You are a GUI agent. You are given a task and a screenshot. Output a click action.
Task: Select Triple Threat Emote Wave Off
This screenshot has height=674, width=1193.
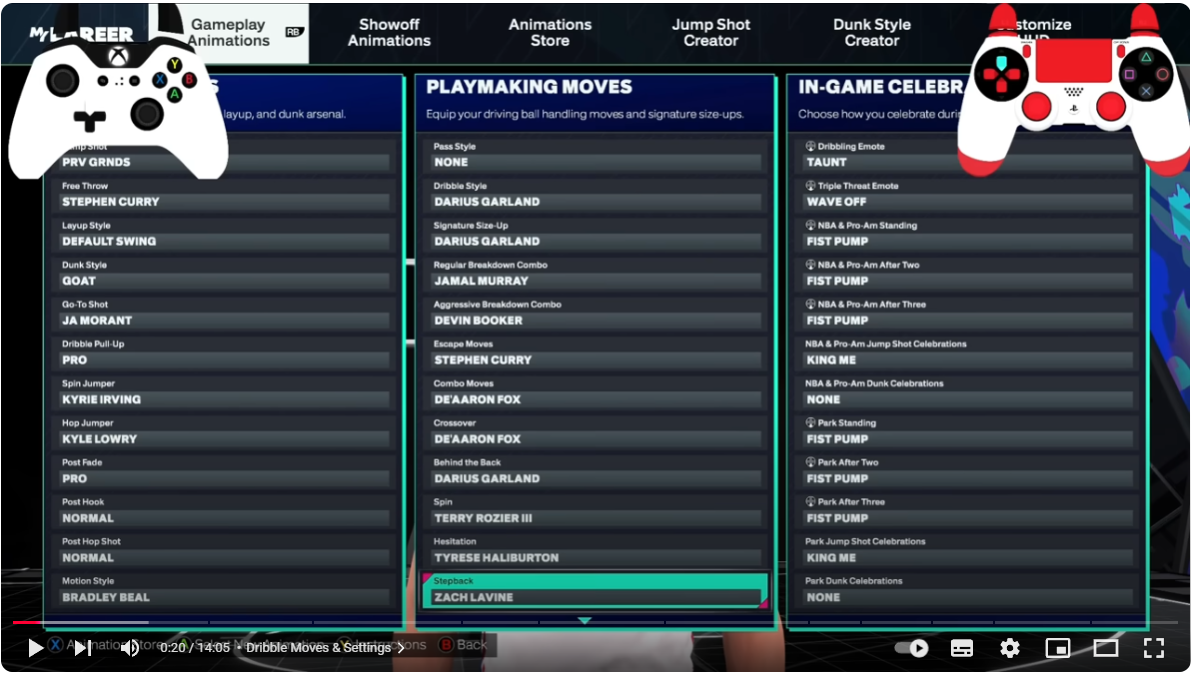[x=967, y=195]
